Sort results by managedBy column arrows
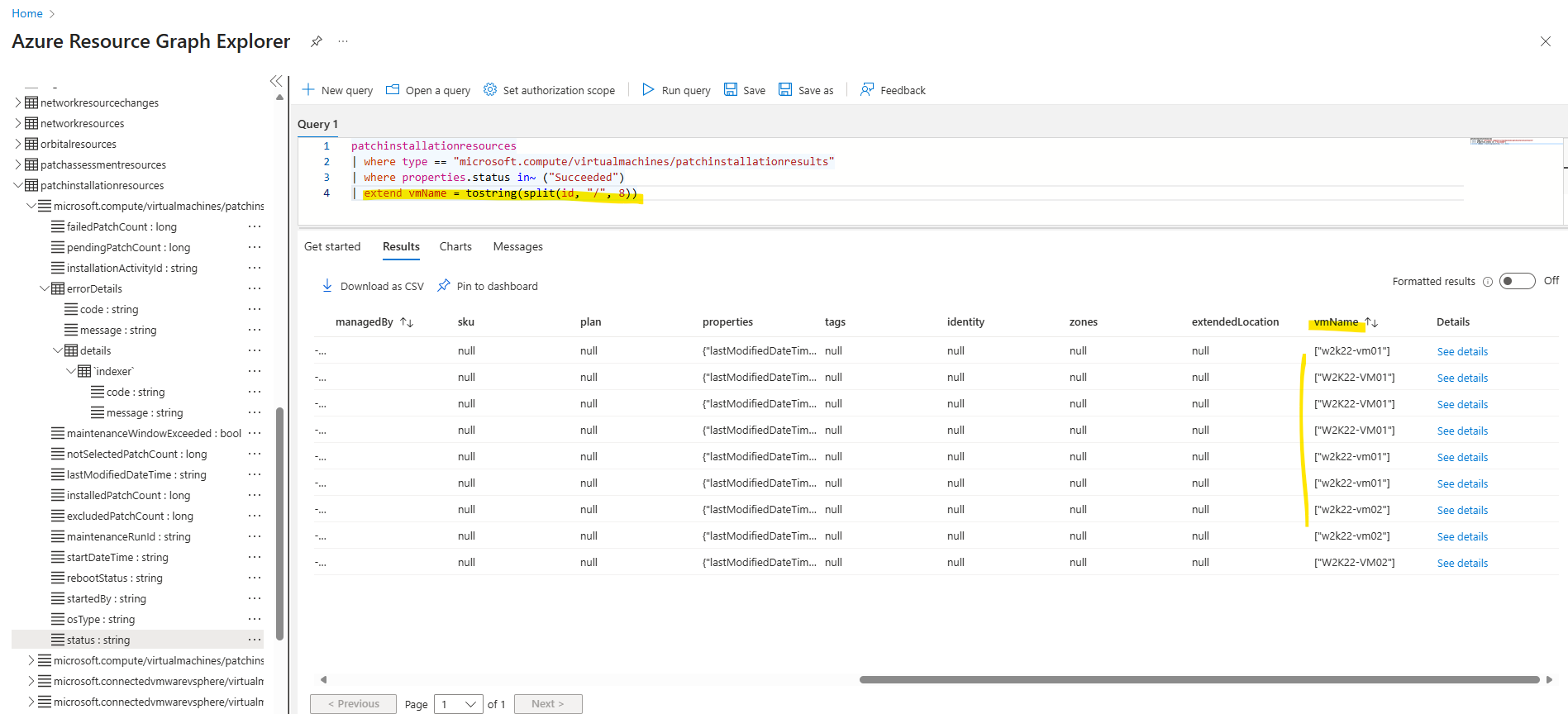This screenshot has width=1568, height=714. pyautogui.click(x=407, y=322)
